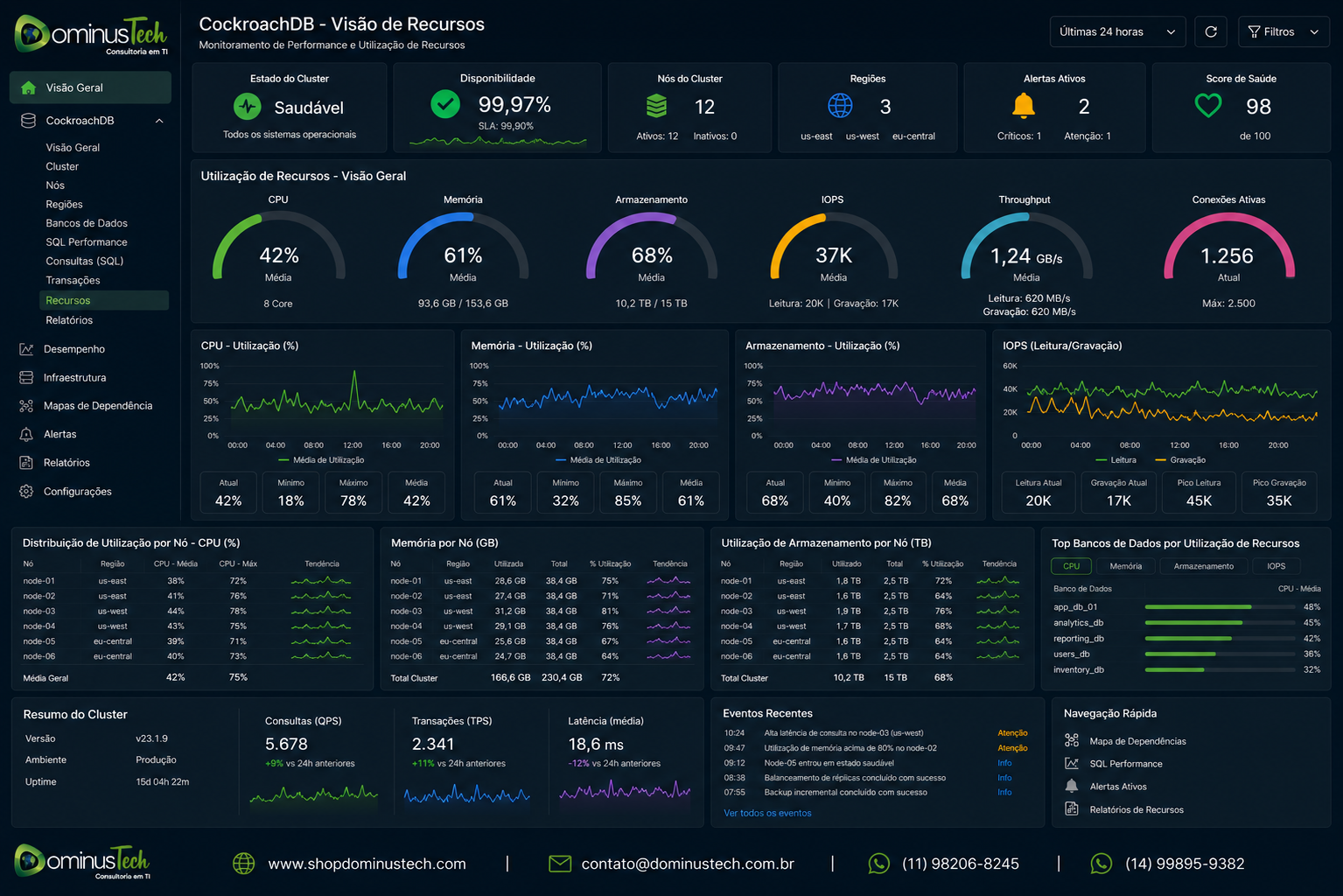Open Relatórios under the CockroachDB submenu
Screen dimensions: 1343x896
[69, 320]
